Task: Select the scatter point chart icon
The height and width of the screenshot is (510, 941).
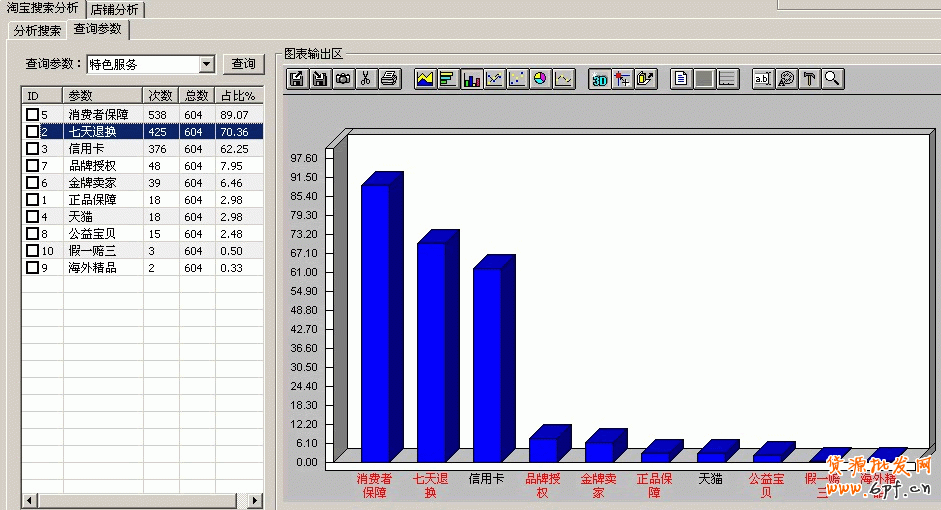Action: [517, 79]
